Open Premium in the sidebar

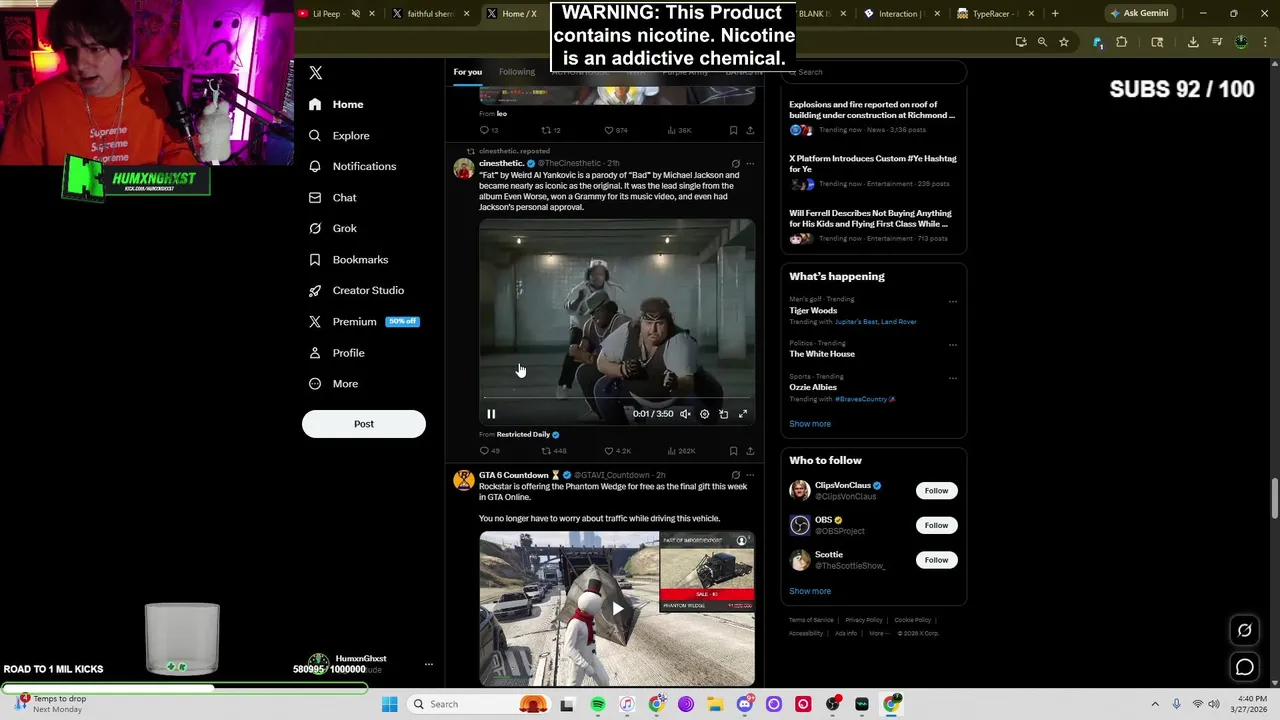[364, 321]
